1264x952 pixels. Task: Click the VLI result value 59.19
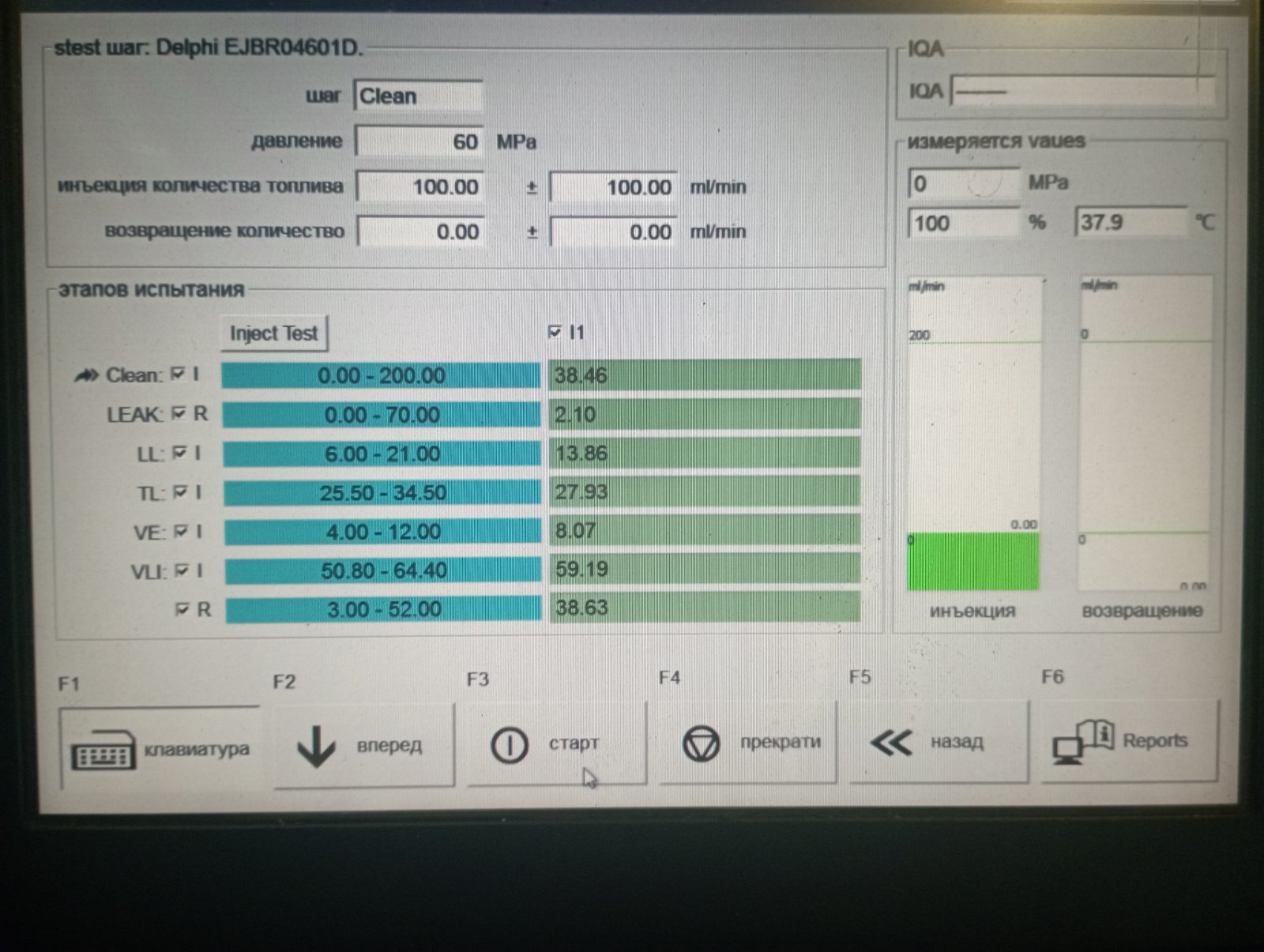coord(705,569)
